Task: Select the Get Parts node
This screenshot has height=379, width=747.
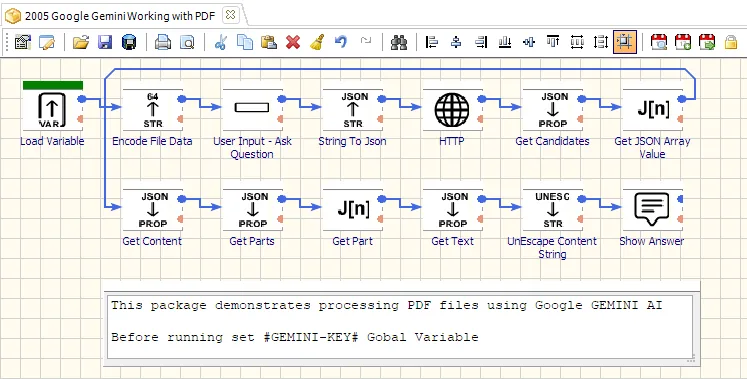Action: [x=252, y=210]
